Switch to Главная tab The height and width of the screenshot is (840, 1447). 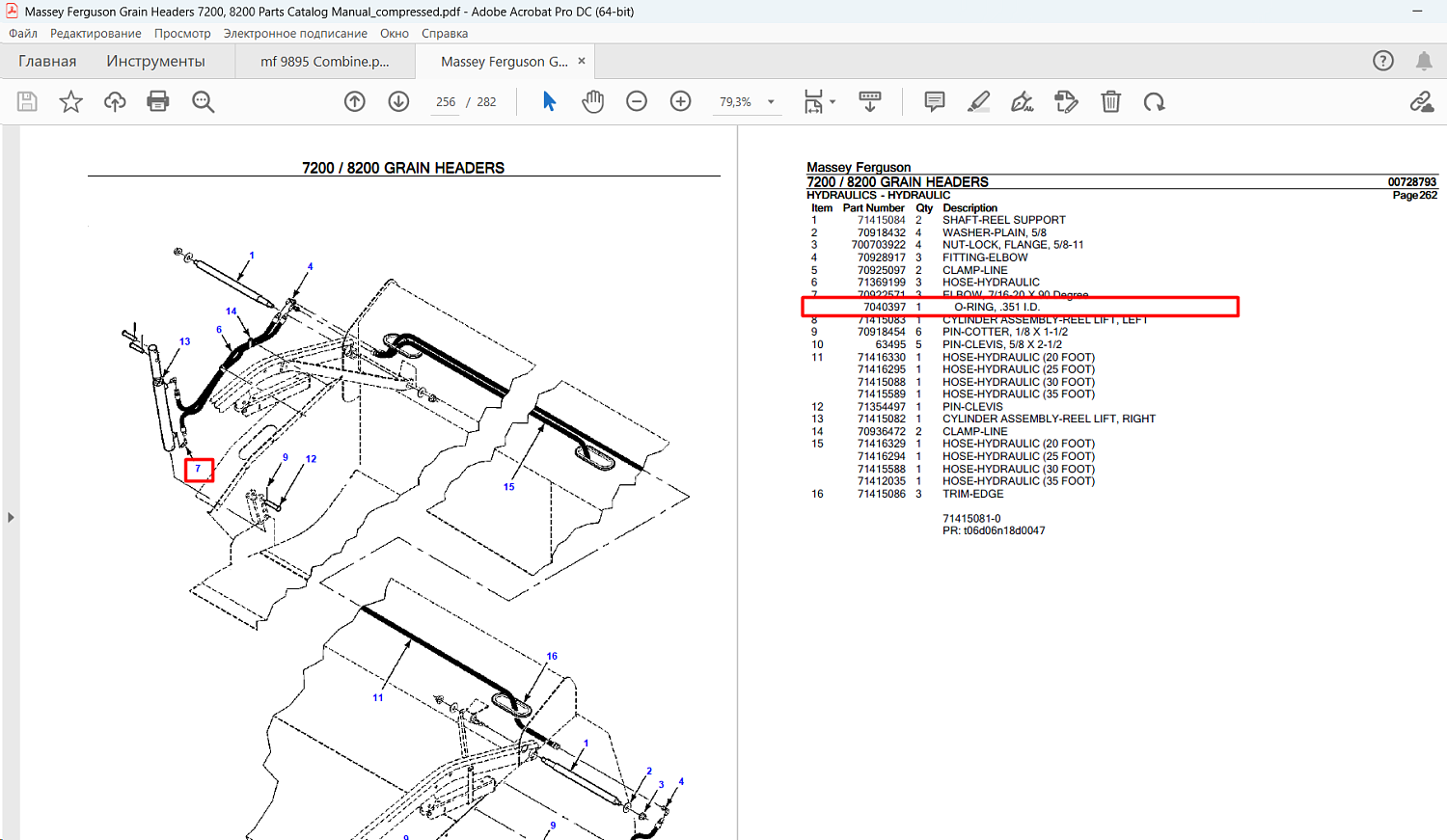tap(47, 61)
